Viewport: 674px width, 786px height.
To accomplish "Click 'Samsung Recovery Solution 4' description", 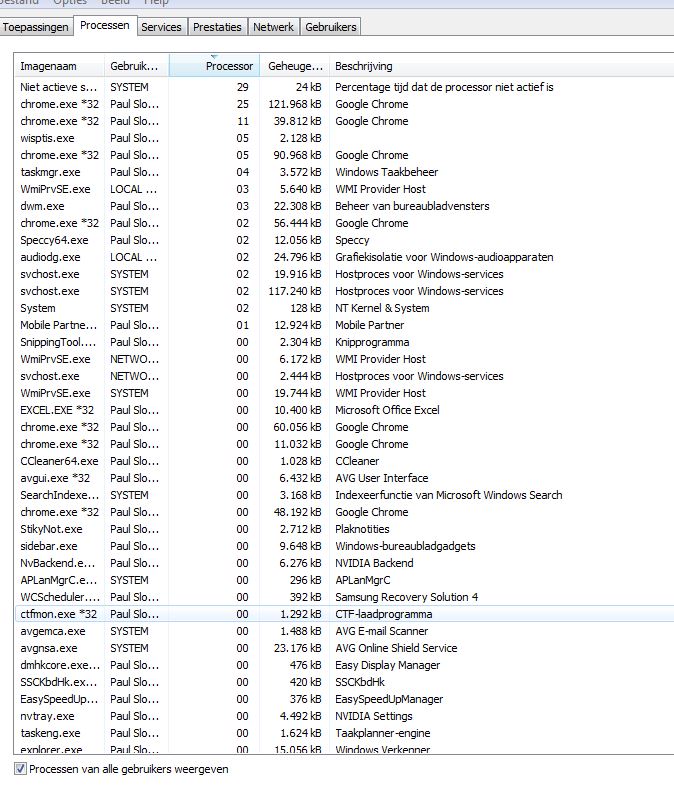I will [406, 598].
